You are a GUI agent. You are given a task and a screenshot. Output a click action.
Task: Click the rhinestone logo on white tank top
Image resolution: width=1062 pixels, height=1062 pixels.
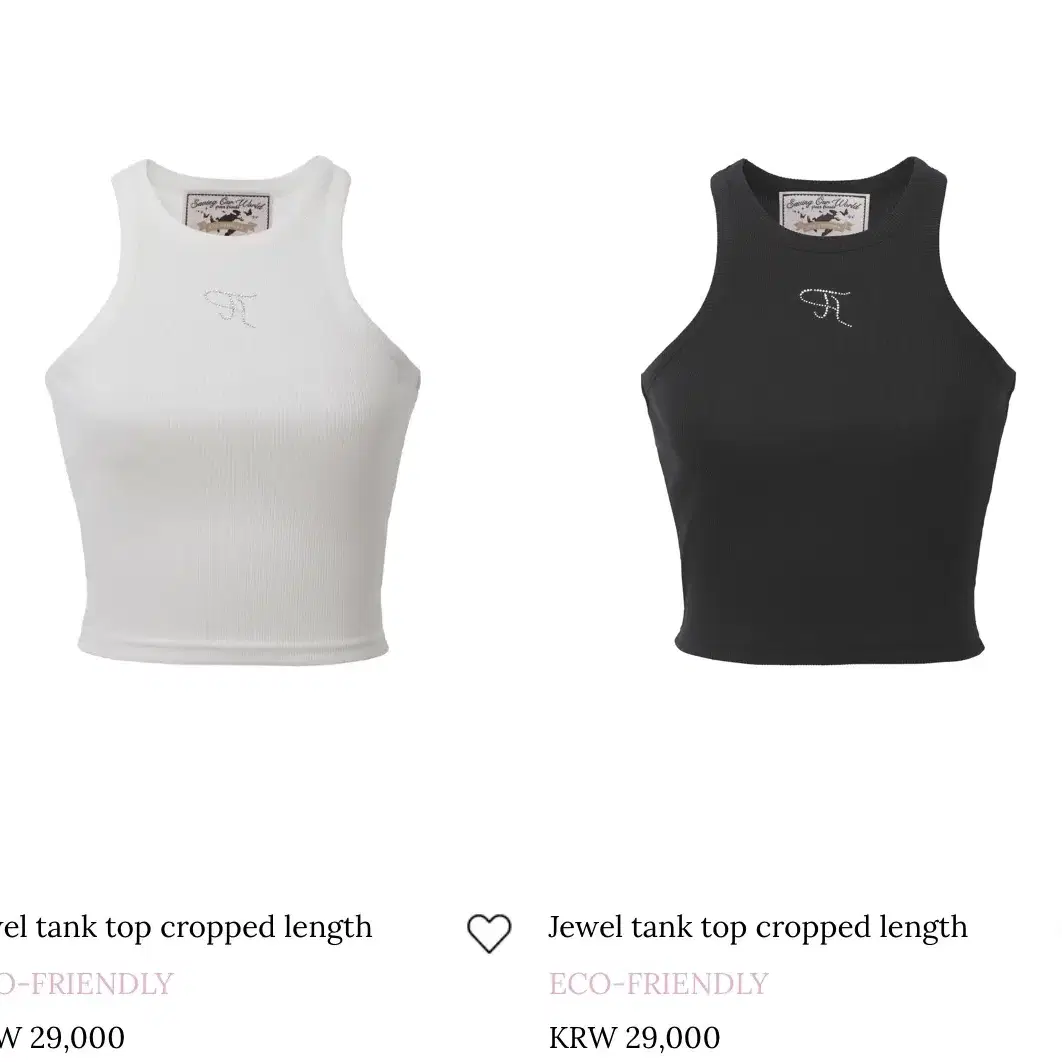point(230,308)
